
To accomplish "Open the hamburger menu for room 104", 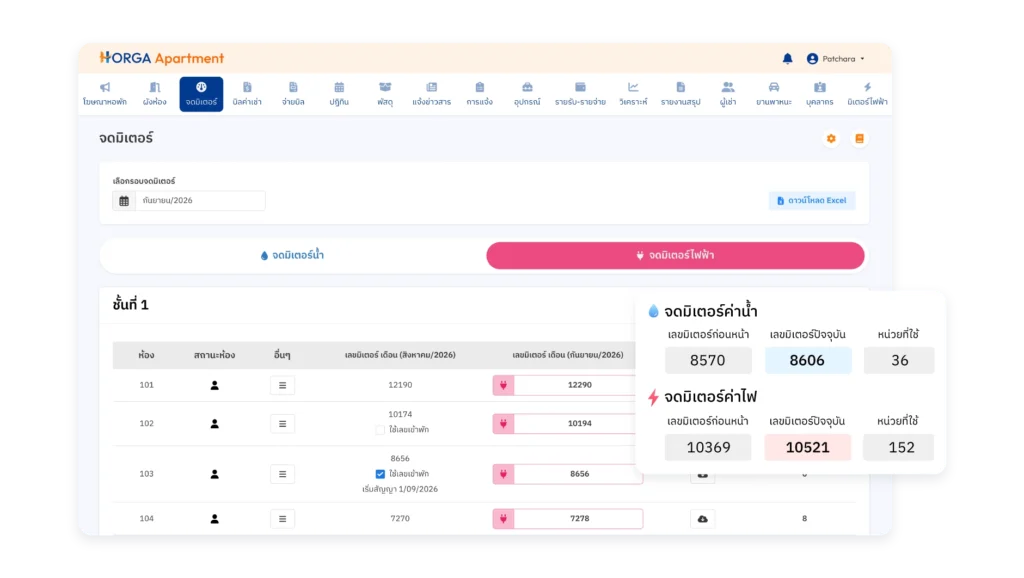I will pos(282,519).
